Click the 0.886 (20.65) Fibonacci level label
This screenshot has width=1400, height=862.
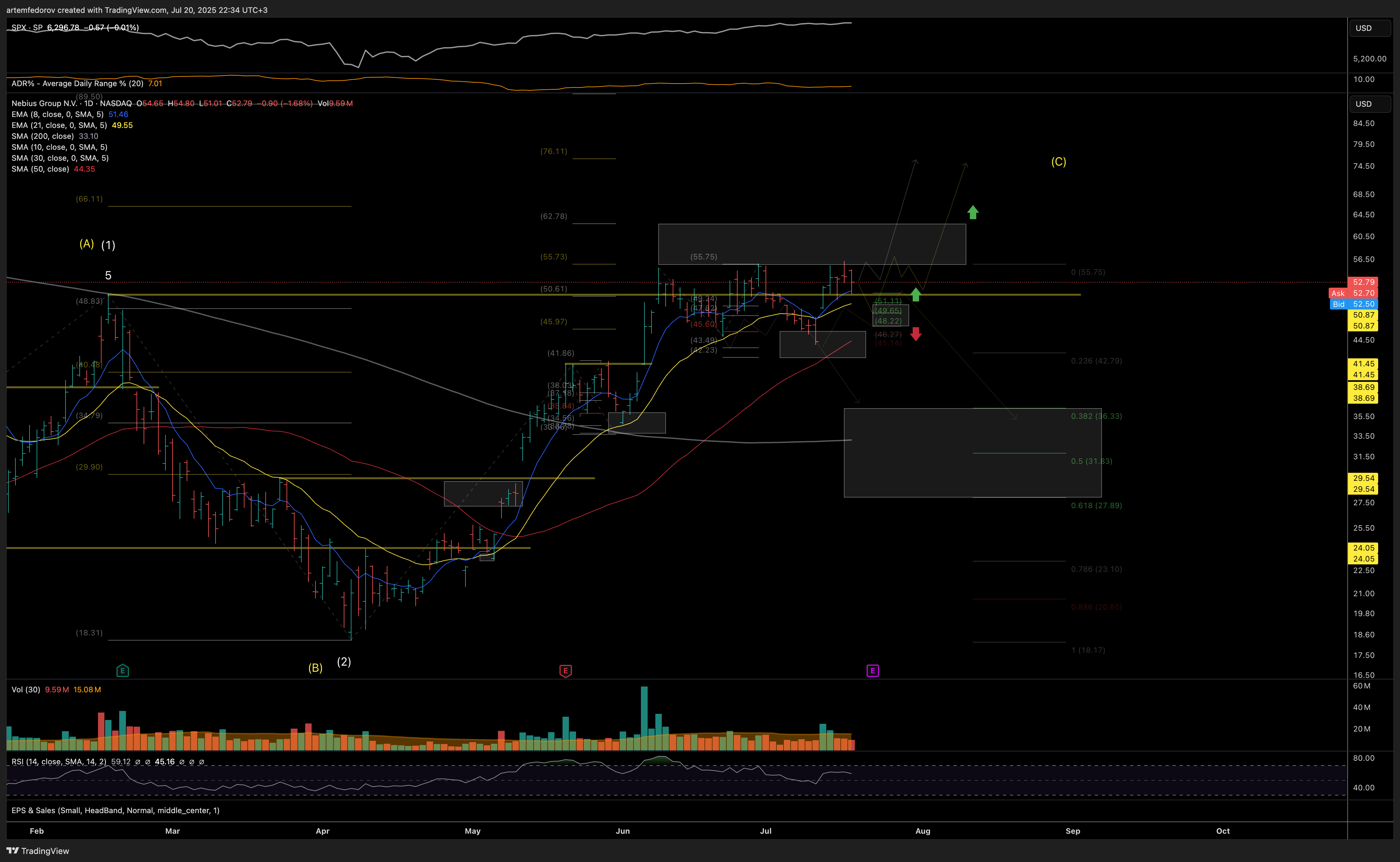pyautogui.click(x=1096, y=607)
